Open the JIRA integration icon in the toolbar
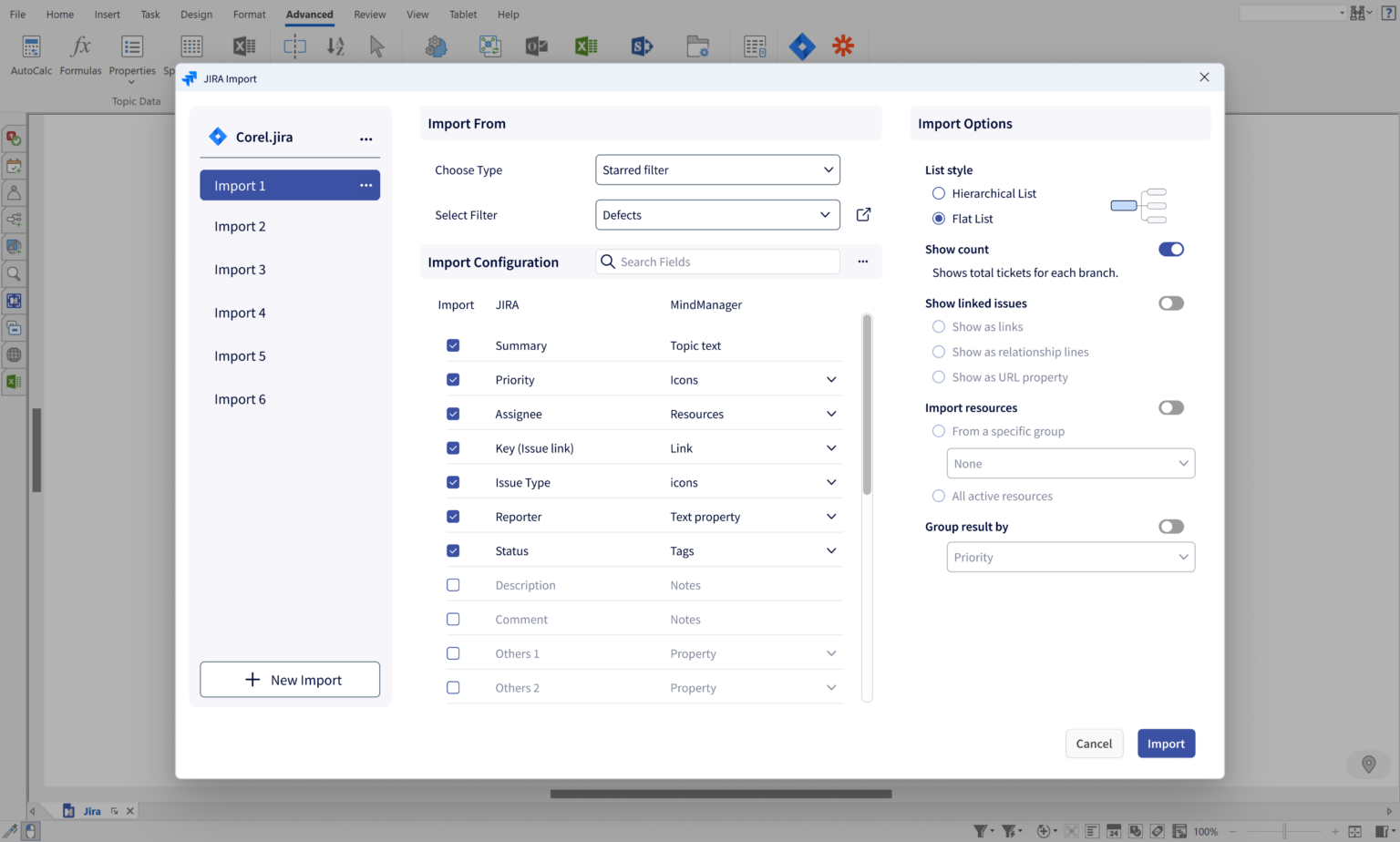This screenshot has height=842, width=1400. (802, 46)
